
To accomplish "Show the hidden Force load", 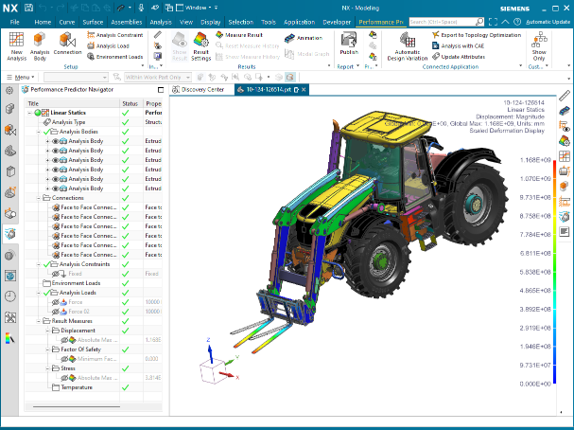I will click(55, 302).
